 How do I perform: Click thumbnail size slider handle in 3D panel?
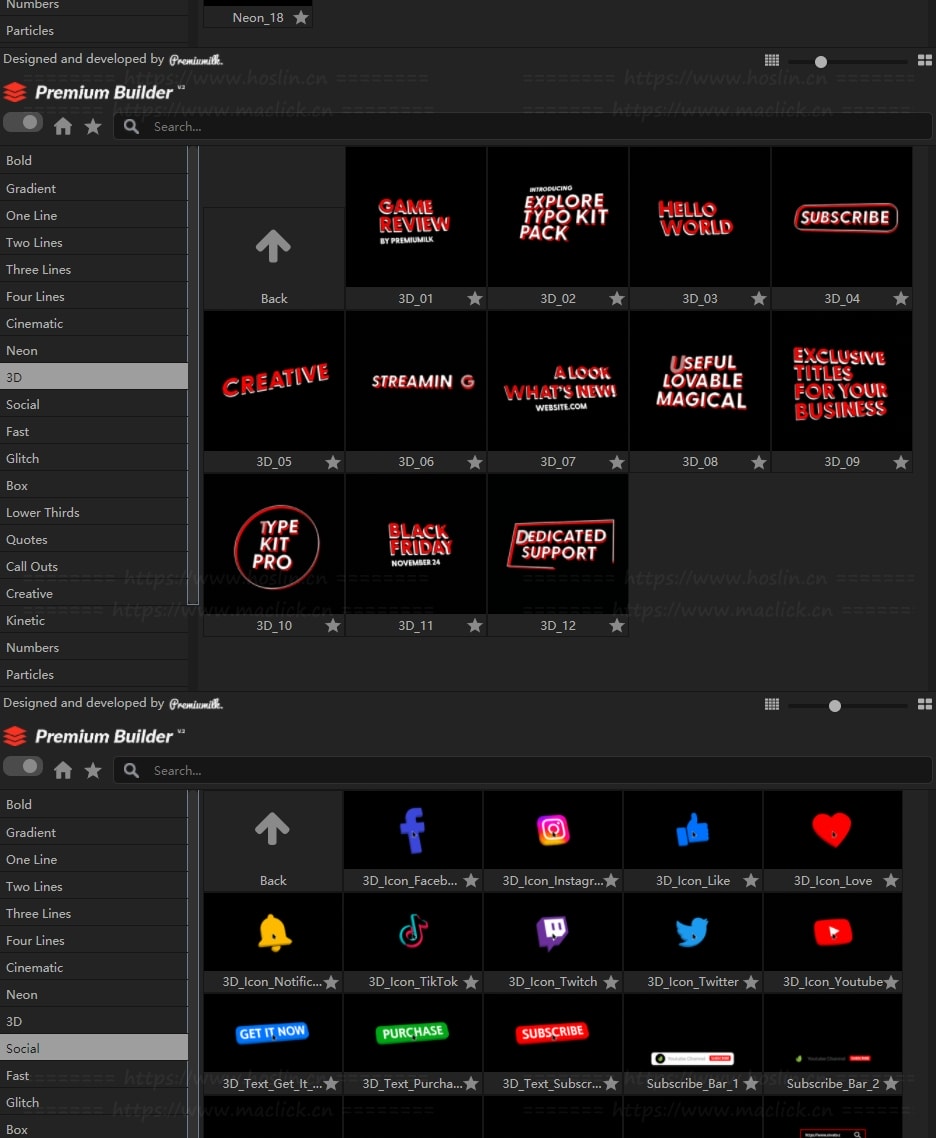tap(821, 62)
